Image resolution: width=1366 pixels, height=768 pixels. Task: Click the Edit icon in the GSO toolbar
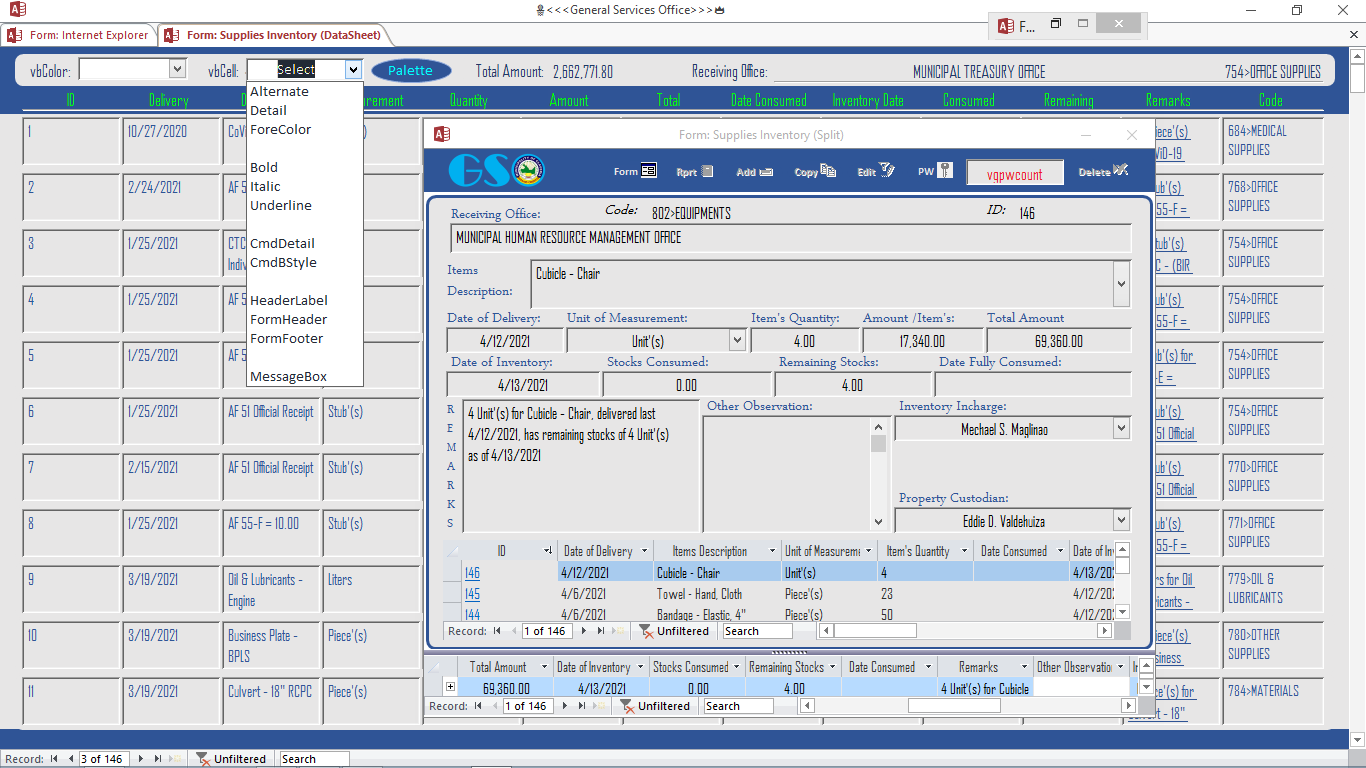coord(887,171)
